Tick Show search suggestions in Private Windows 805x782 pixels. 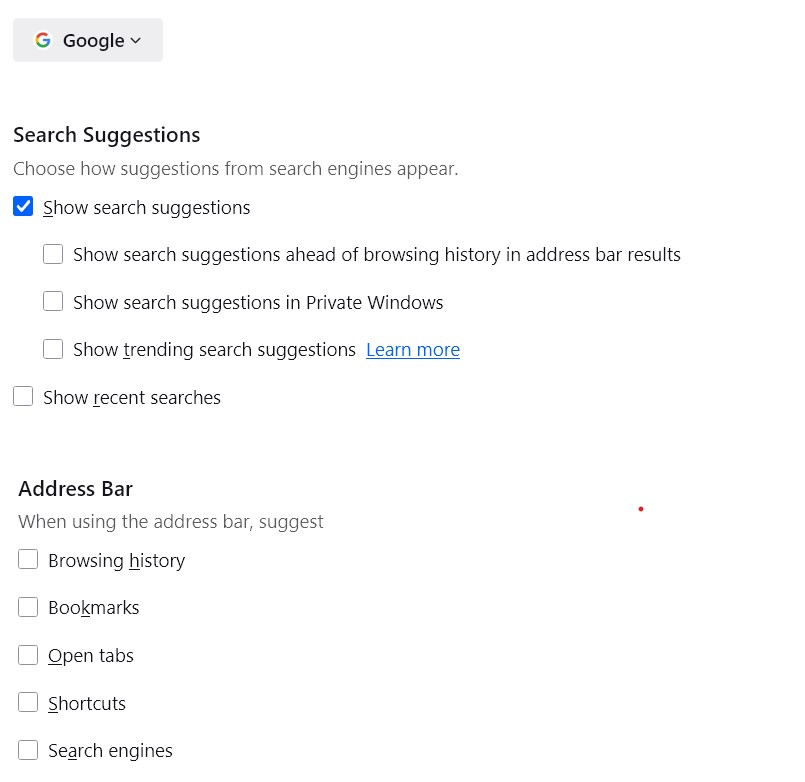53,302
